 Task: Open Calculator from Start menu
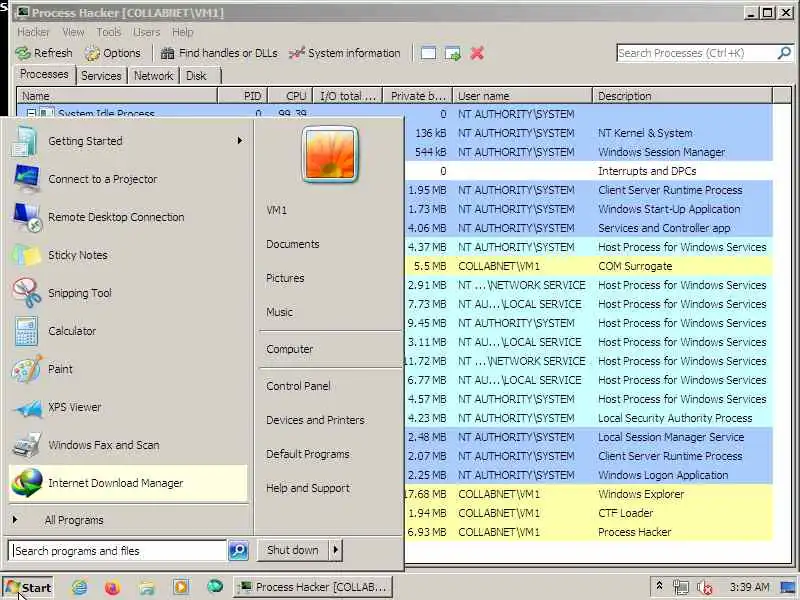tap(128, 331)
